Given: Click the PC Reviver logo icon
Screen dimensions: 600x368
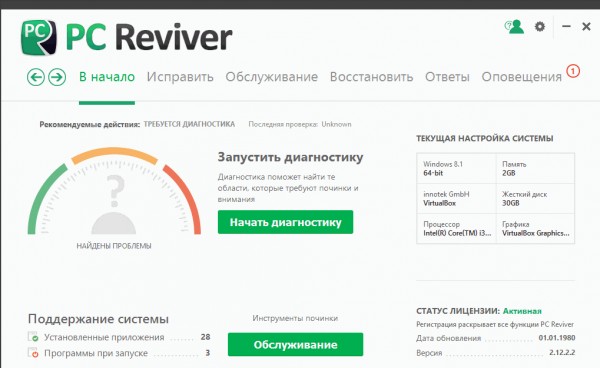Looking at the screenshot, I should point(39,37).
